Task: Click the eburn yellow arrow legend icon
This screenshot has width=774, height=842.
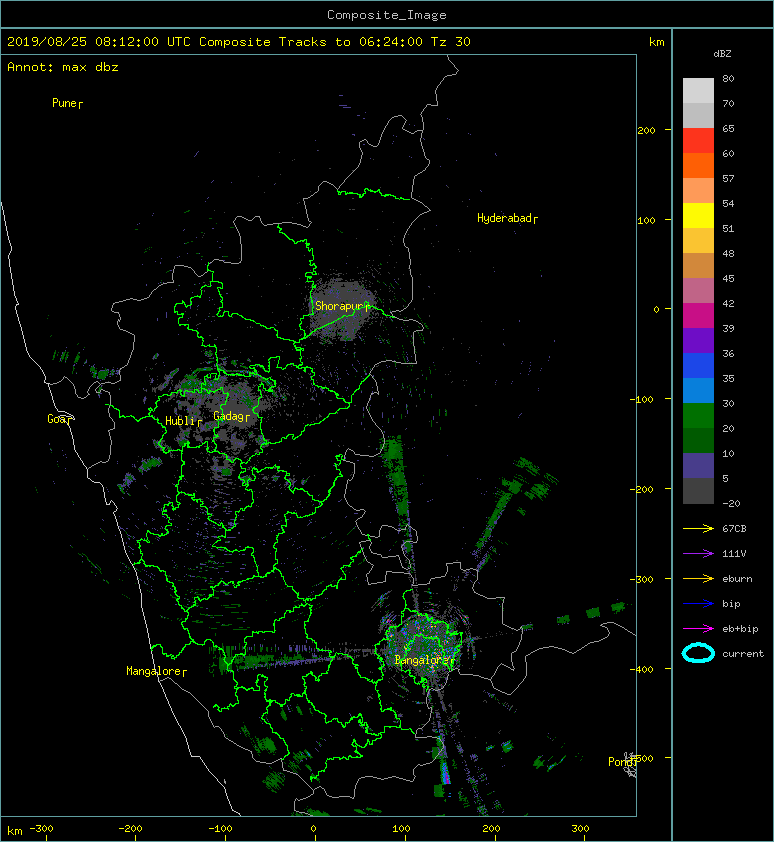Action: click(698, 579)
